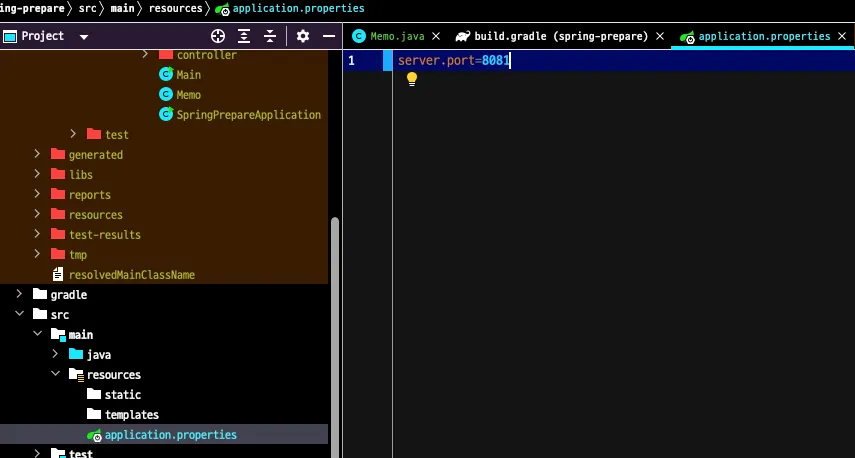855x458 pixels.
Task: Select the templates folder
Action: [x=132, y=415]
